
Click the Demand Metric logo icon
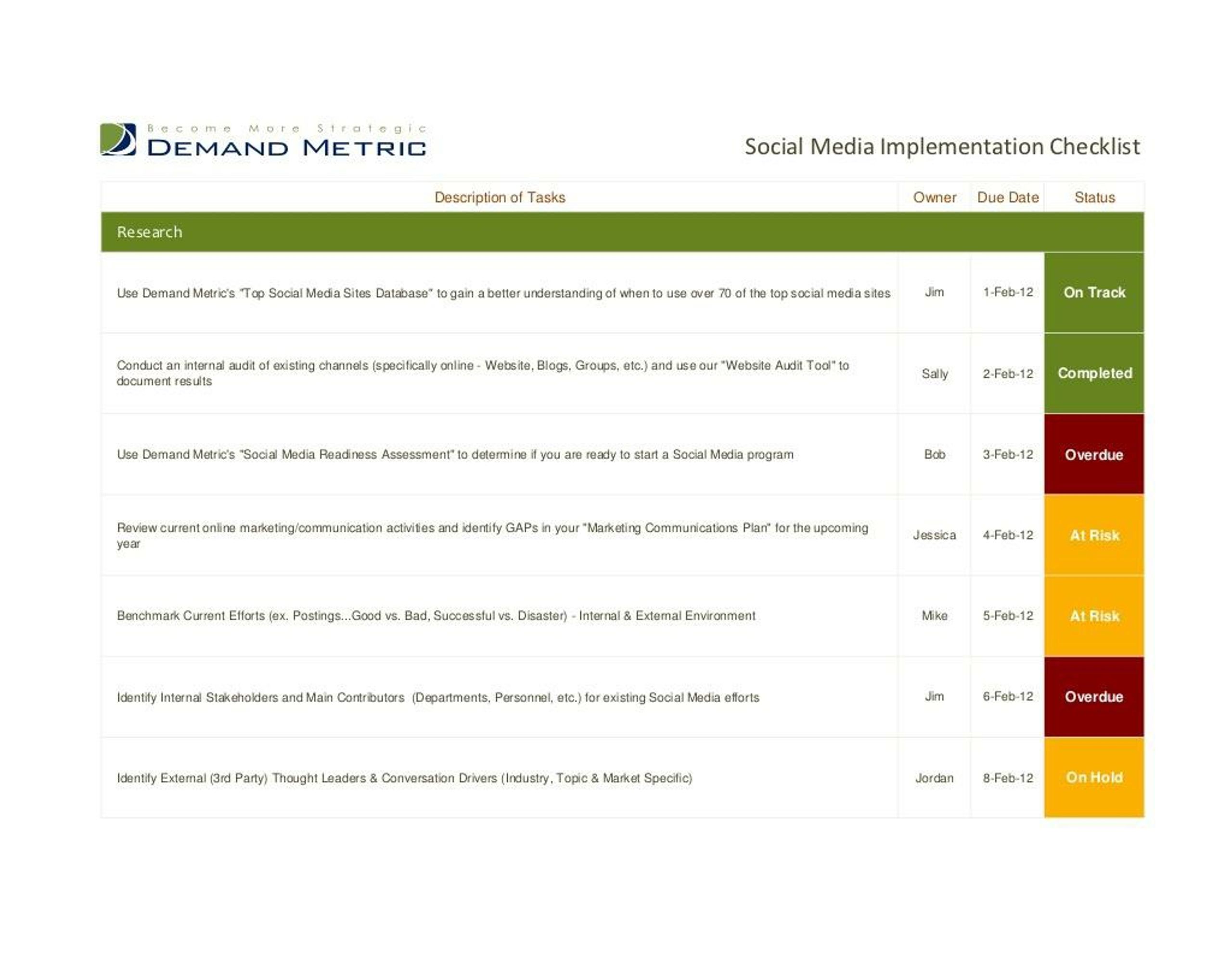click(x=118, y=140)
